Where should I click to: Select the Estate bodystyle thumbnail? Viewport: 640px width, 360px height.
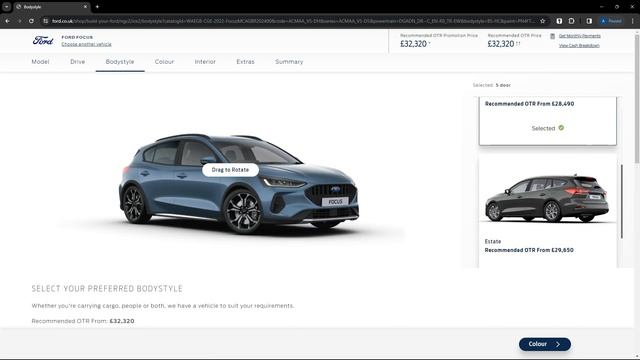click(547, 198)
